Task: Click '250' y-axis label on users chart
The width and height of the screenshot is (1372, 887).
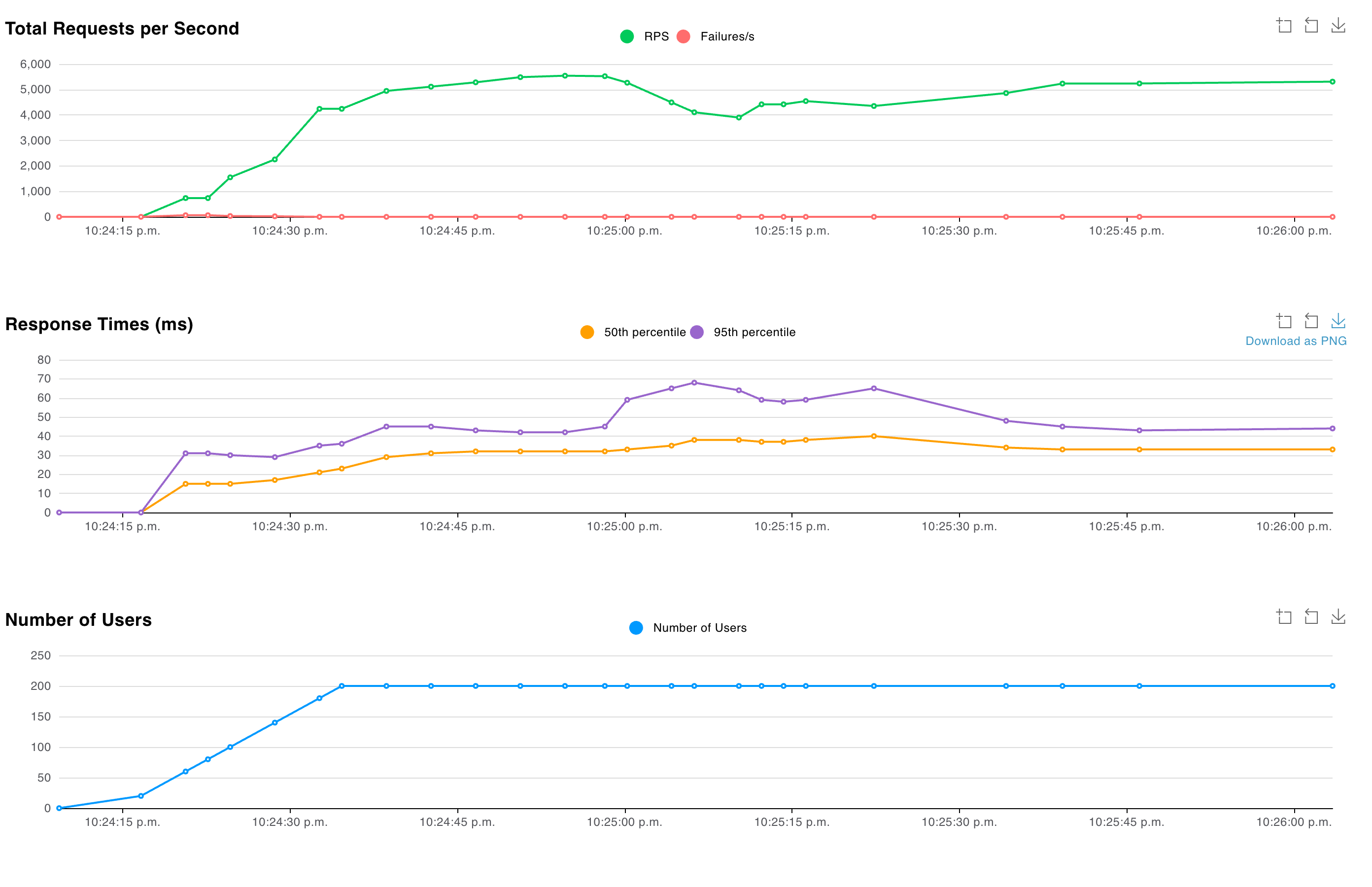Action: [40, 655]
